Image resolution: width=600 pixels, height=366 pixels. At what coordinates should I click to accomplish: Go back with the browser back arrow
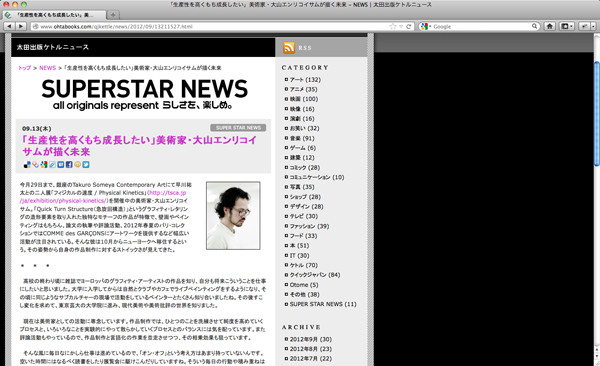pos(9,26)
